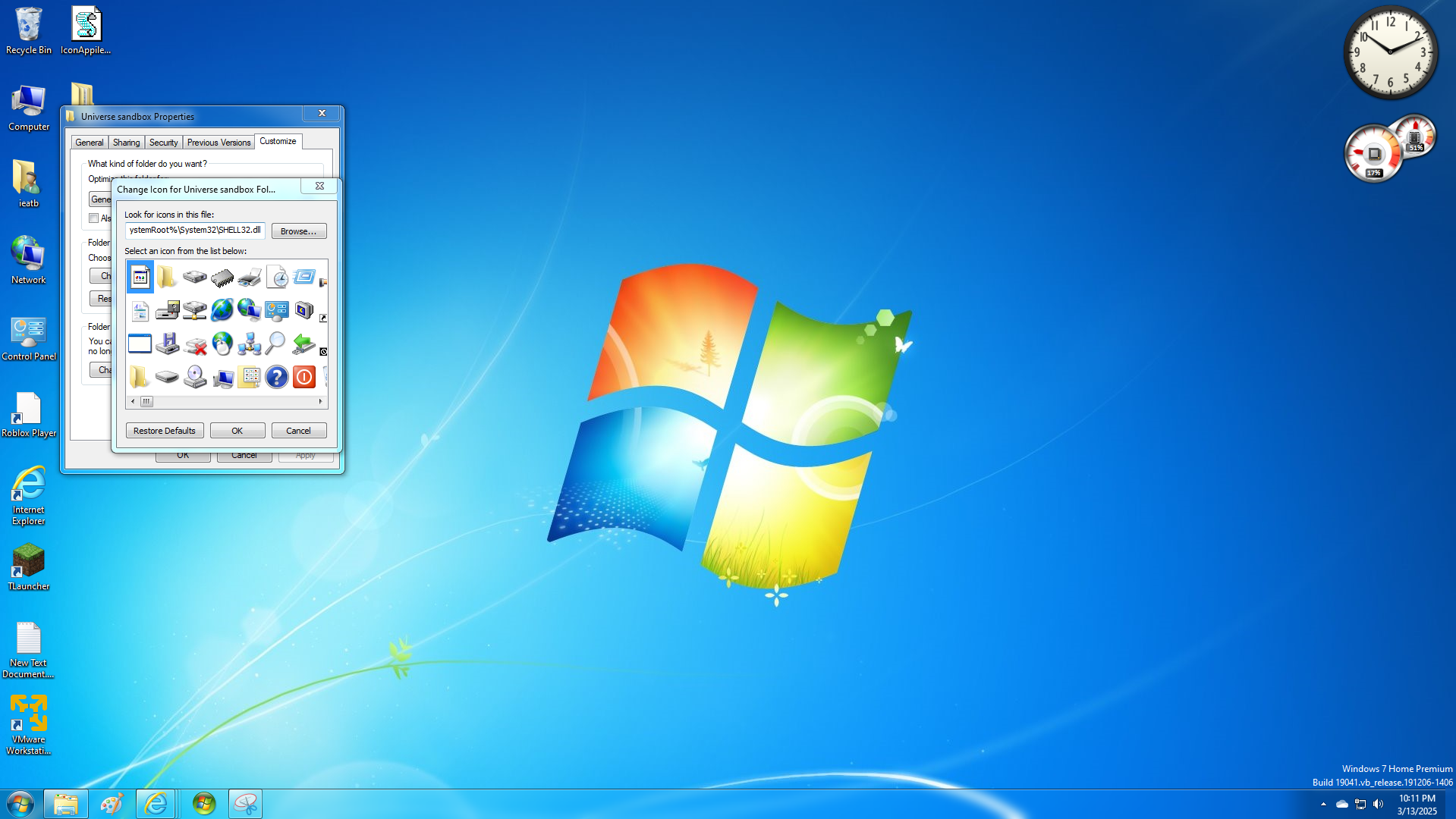Select the ieatb user folder icon
Screen dimensions: 1456x819
coord(29,184)
